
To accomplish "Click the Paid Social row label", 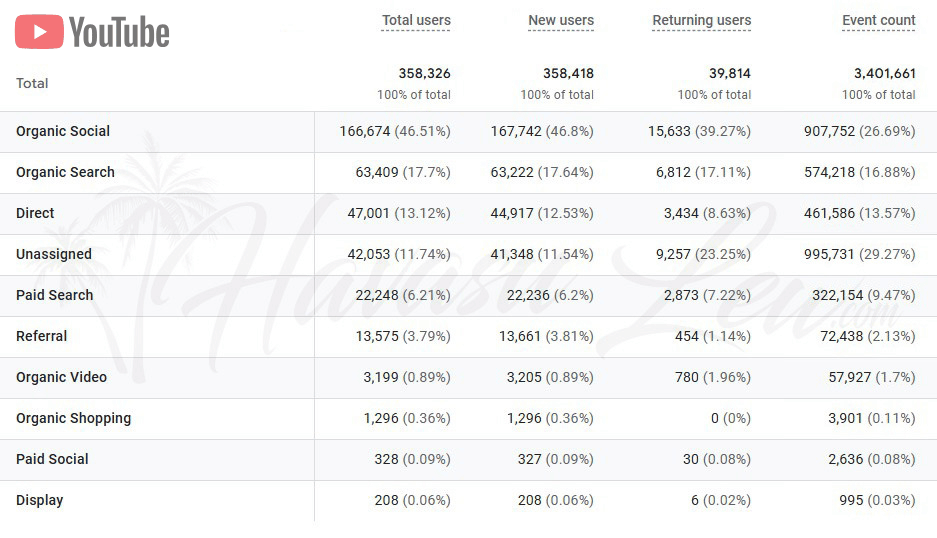I will tap(52, 459).
